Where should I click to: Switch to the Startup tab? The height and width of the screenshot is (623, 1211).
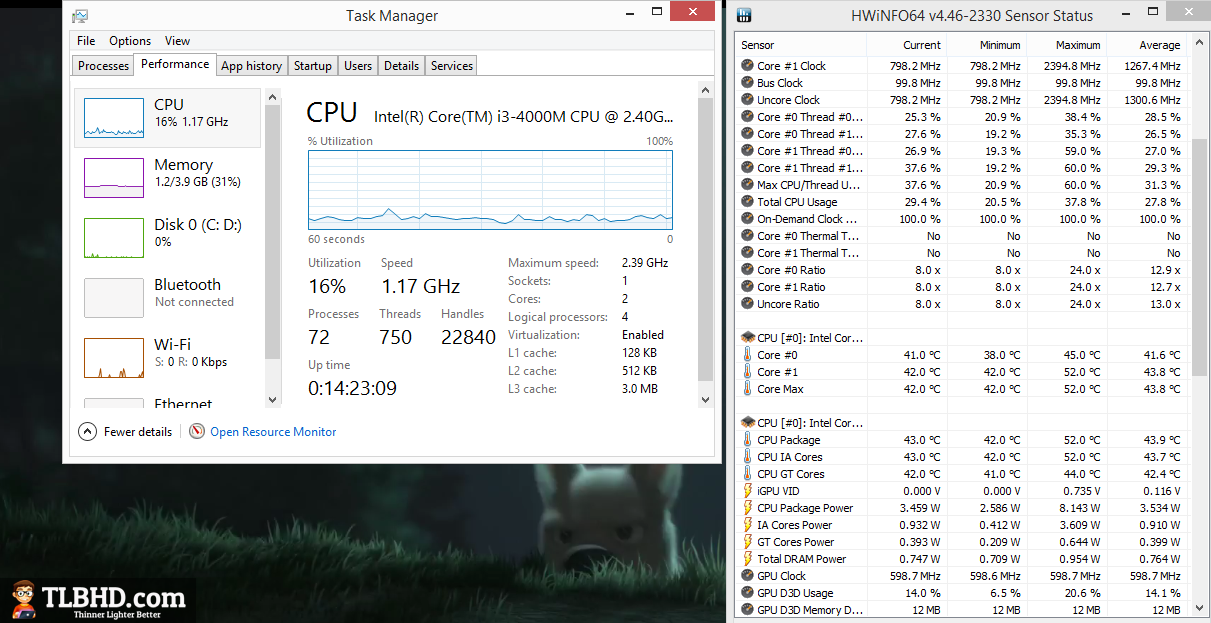coord(312,66)
